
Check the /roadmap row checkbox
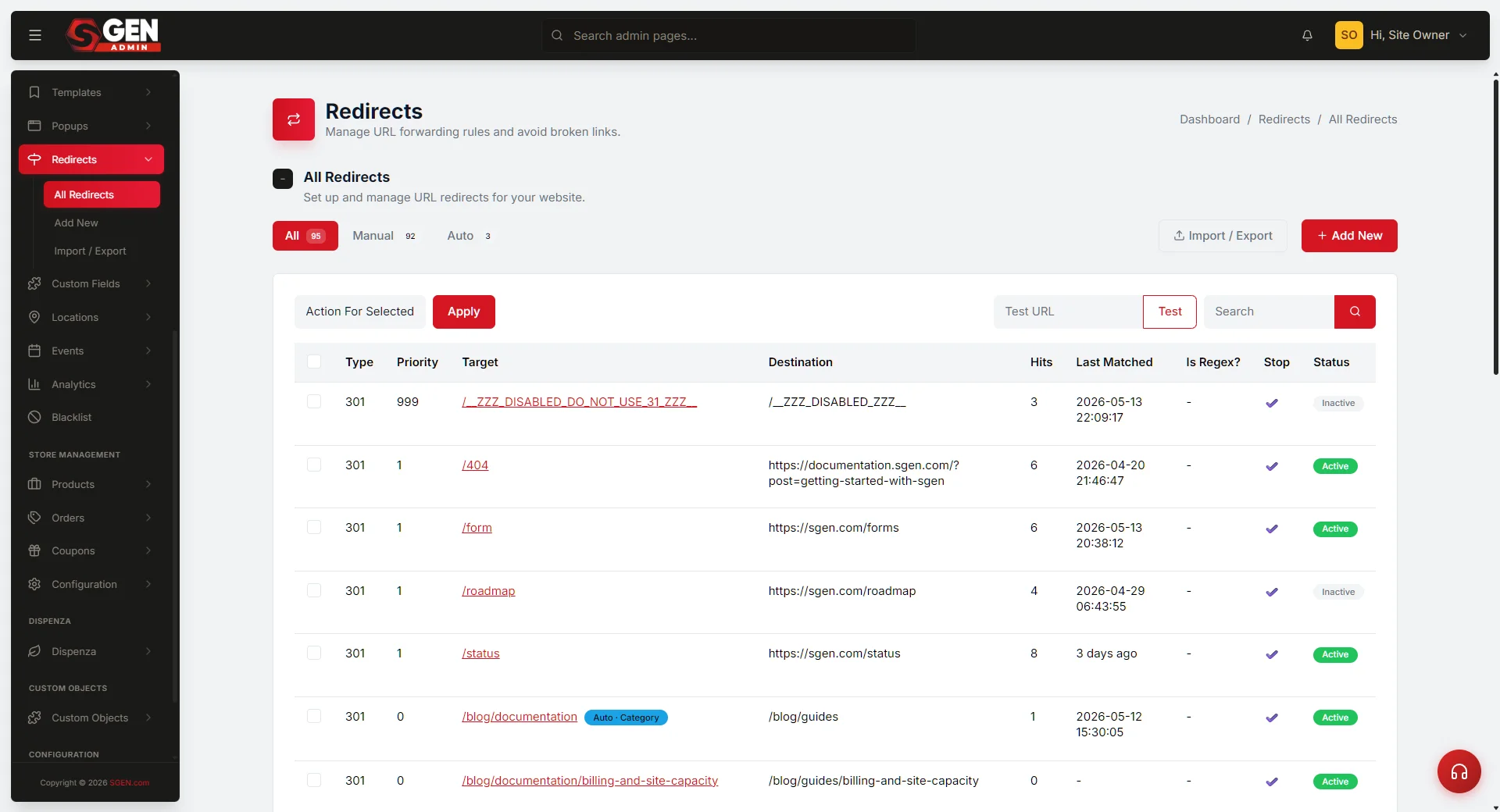(314, 590)
